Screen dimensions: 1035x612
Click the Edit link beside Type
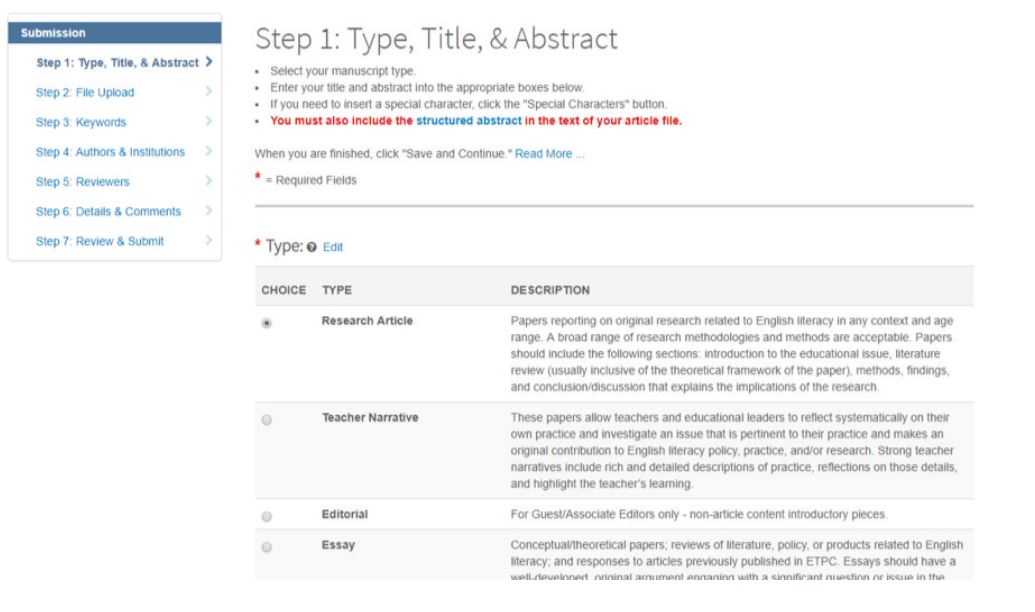coord(333,247)
